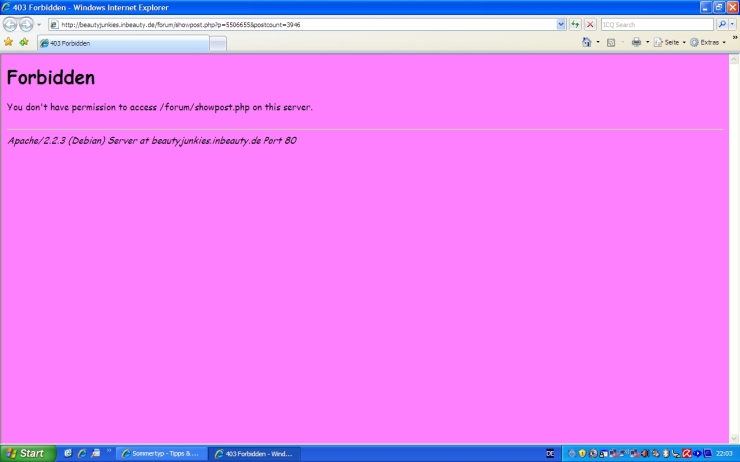Open a new blank tab

point(218,43)
